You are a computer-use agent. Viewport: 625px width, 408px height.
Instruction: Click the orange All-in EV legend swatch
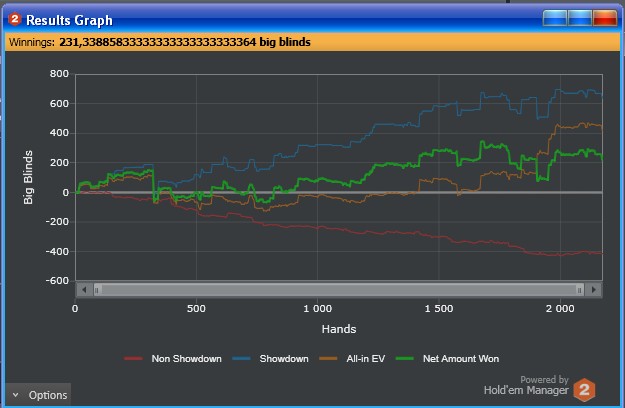click(328, 359)
